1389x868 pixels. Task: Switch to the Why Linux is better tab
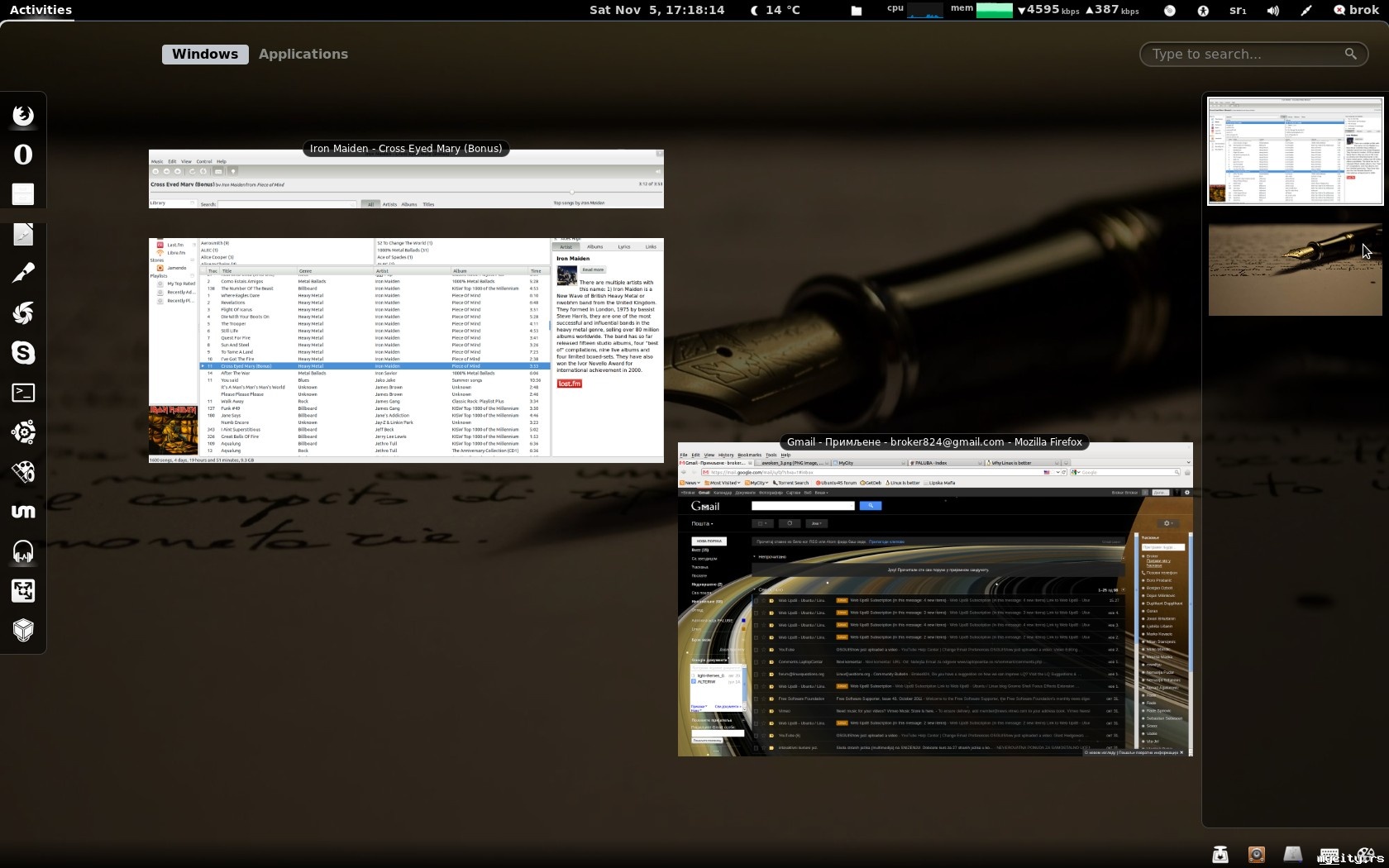[x=1021, y=463]
